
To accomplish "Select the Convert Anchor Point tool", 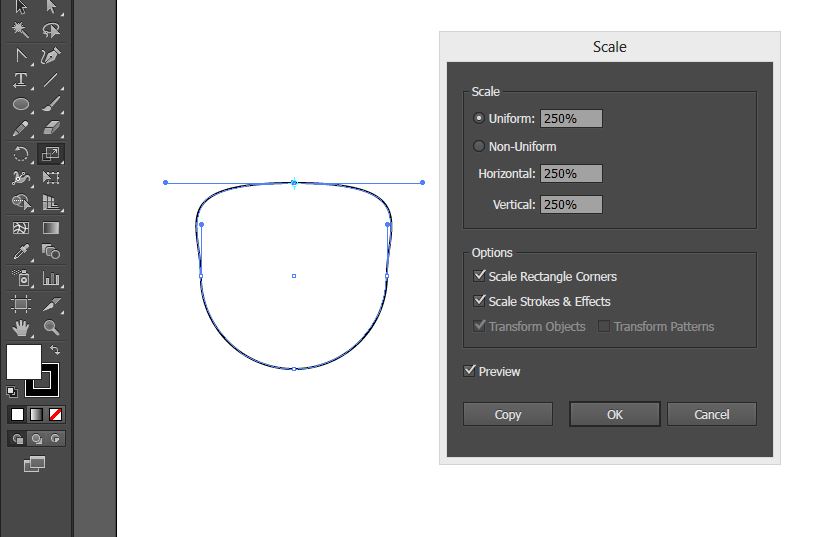I will 21,56.
